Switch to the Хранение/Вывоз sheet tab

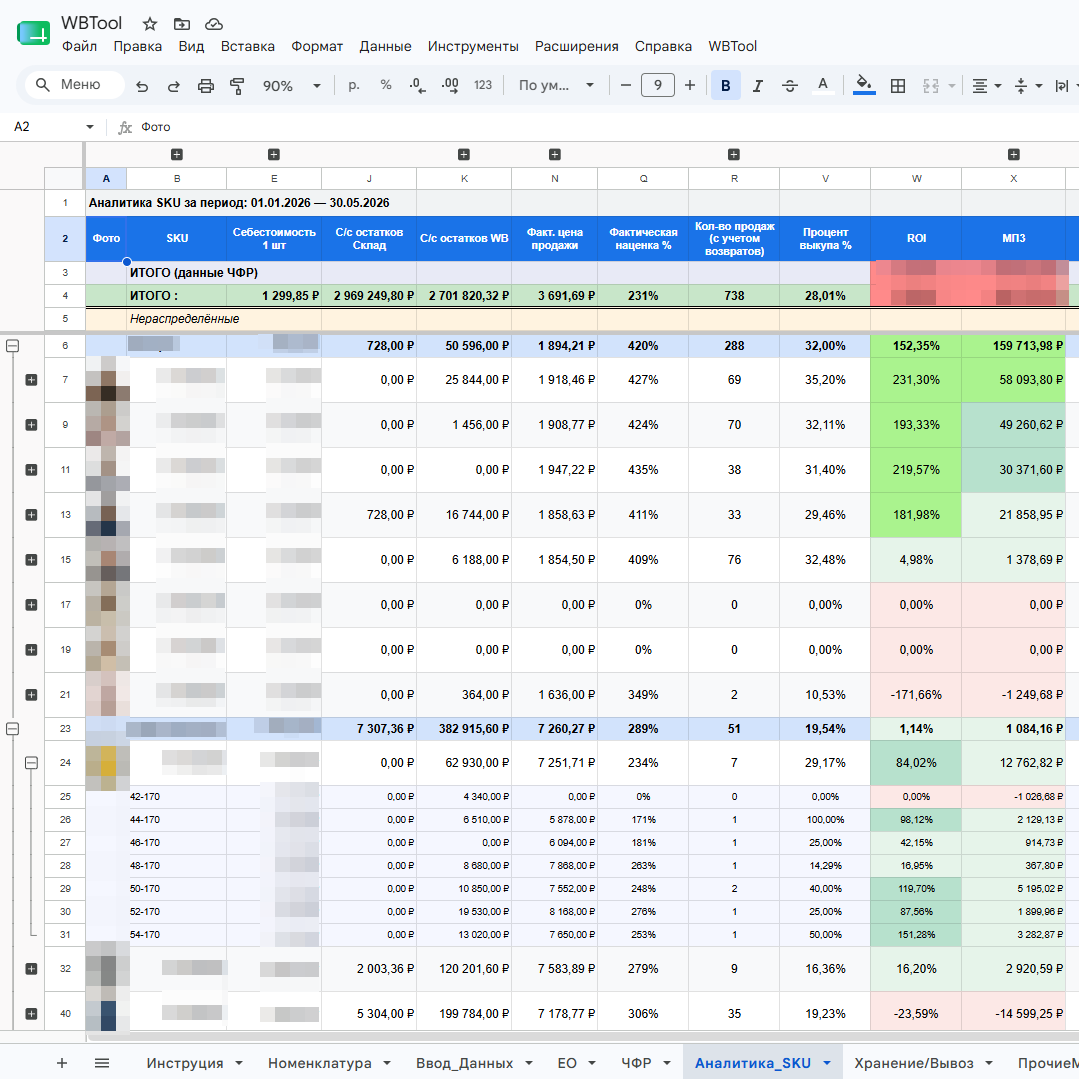coord(913,1063)
